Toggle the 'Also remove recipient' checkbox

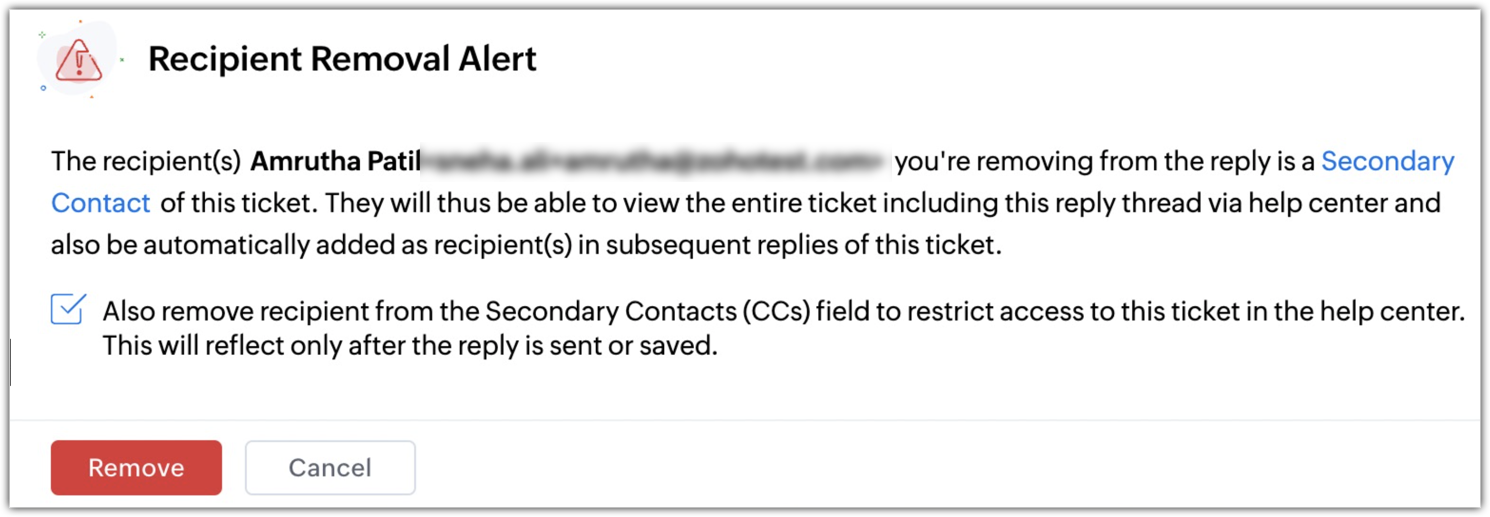67,311
